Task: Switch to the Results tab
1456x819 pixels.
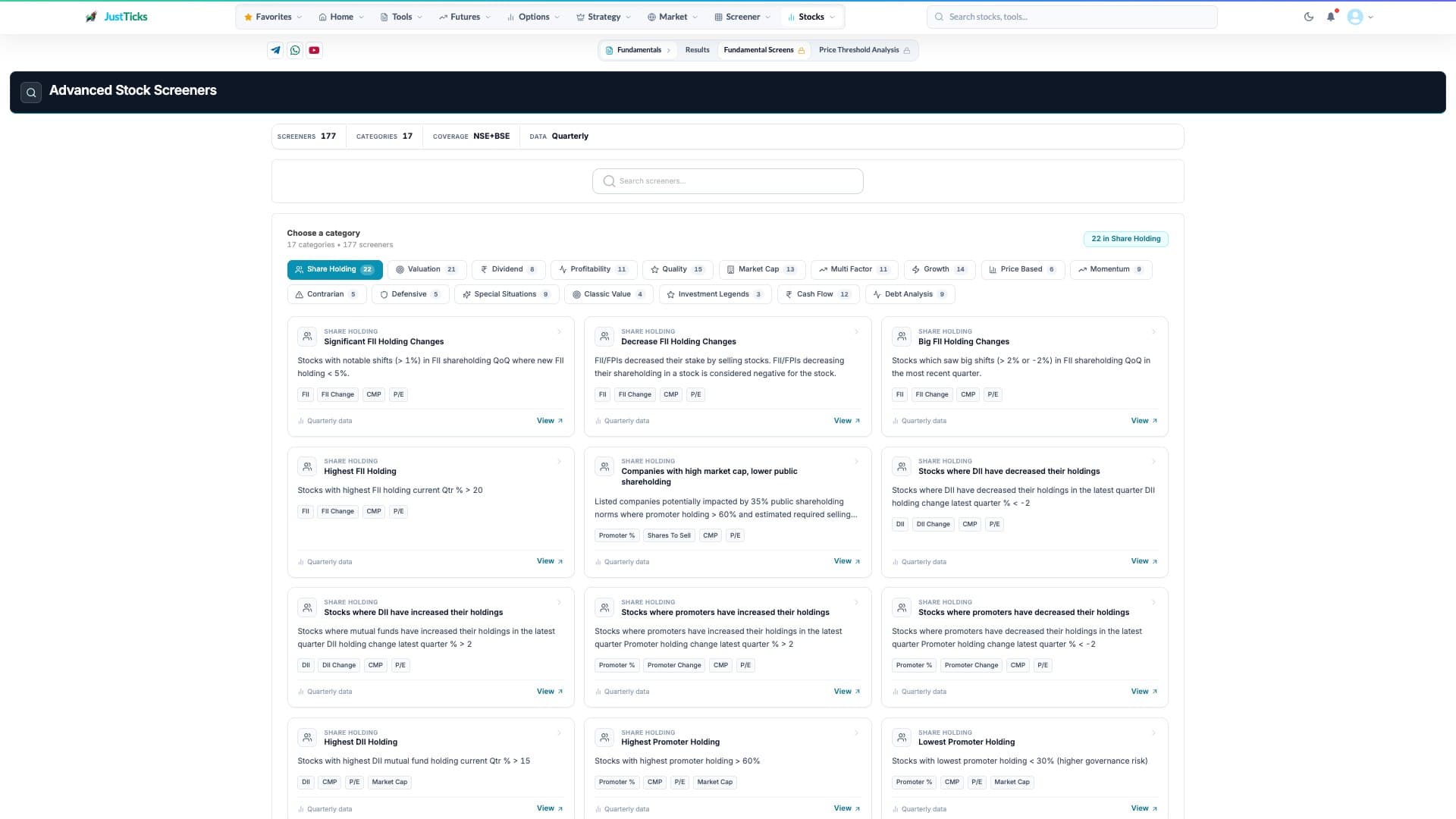Action: point(697,50)
